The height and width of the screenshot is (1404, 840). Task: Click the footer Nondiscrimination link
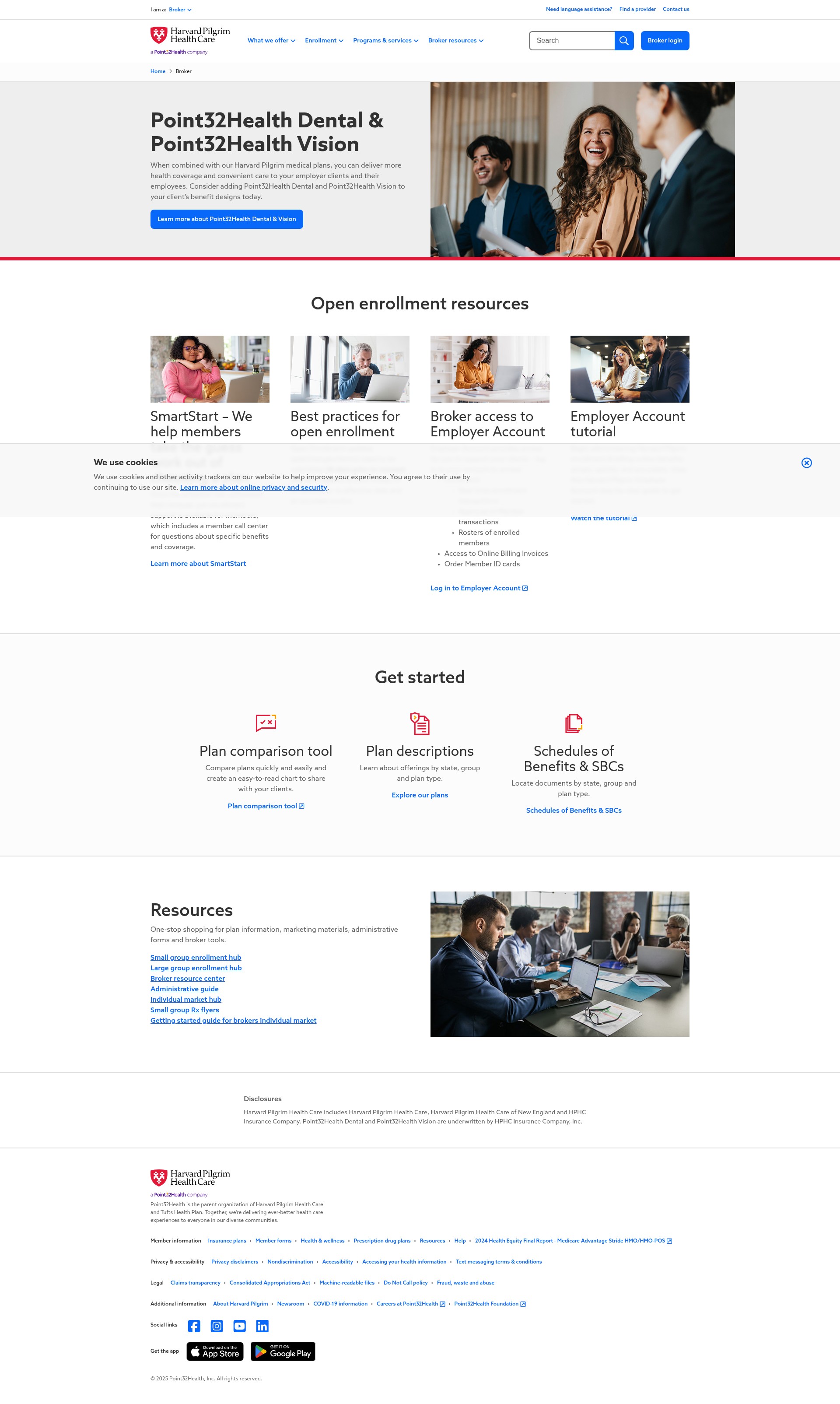tap(290, 1262)
